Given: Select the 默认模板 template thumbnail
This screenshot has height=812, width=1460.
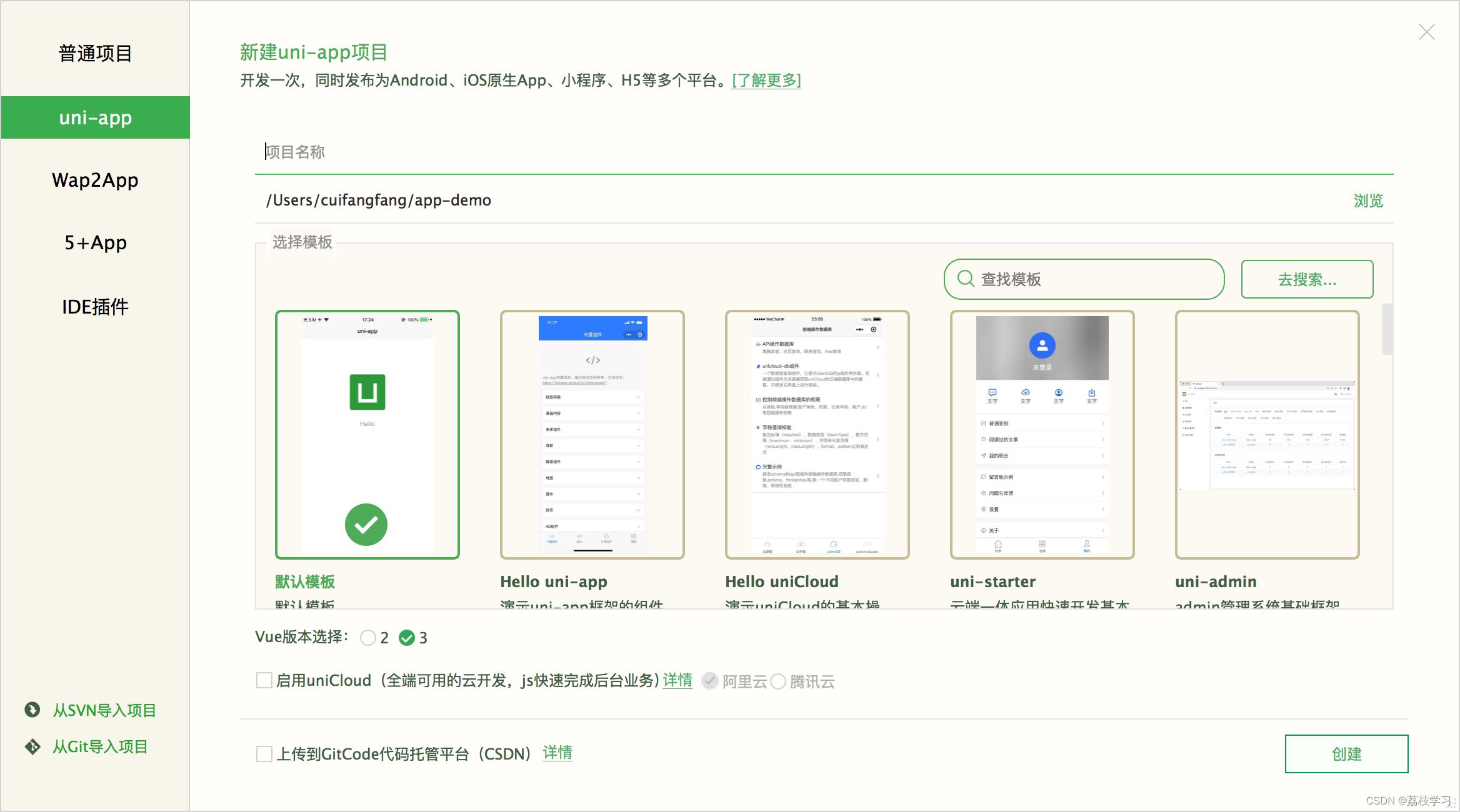Looking at the screenshot, I should click(367, 434).
